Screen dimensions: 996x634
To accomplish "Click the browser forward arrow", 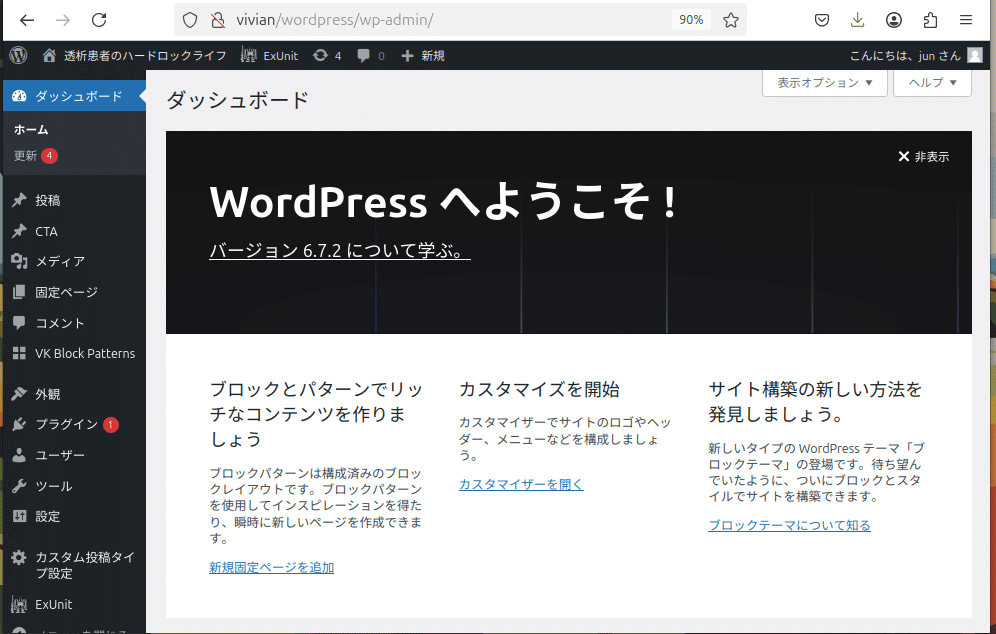I will point(63,20).
